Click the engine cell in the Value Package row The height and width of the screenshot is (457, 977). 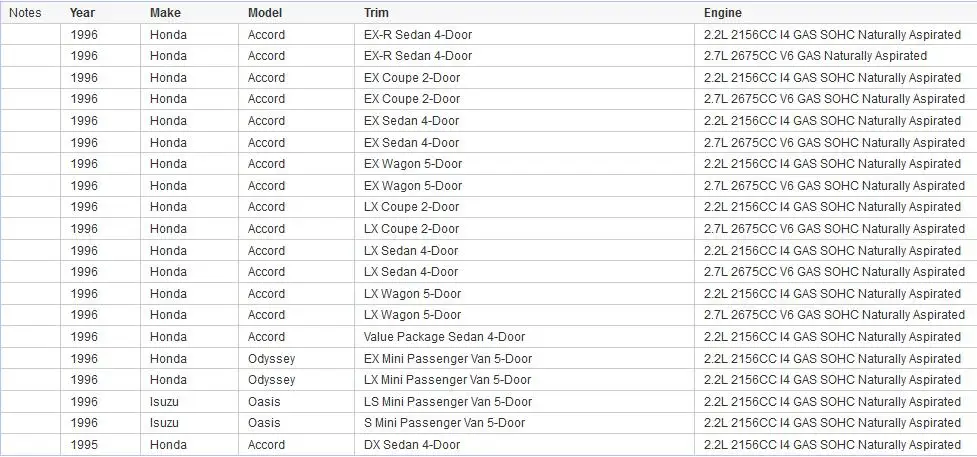(836, 337)
